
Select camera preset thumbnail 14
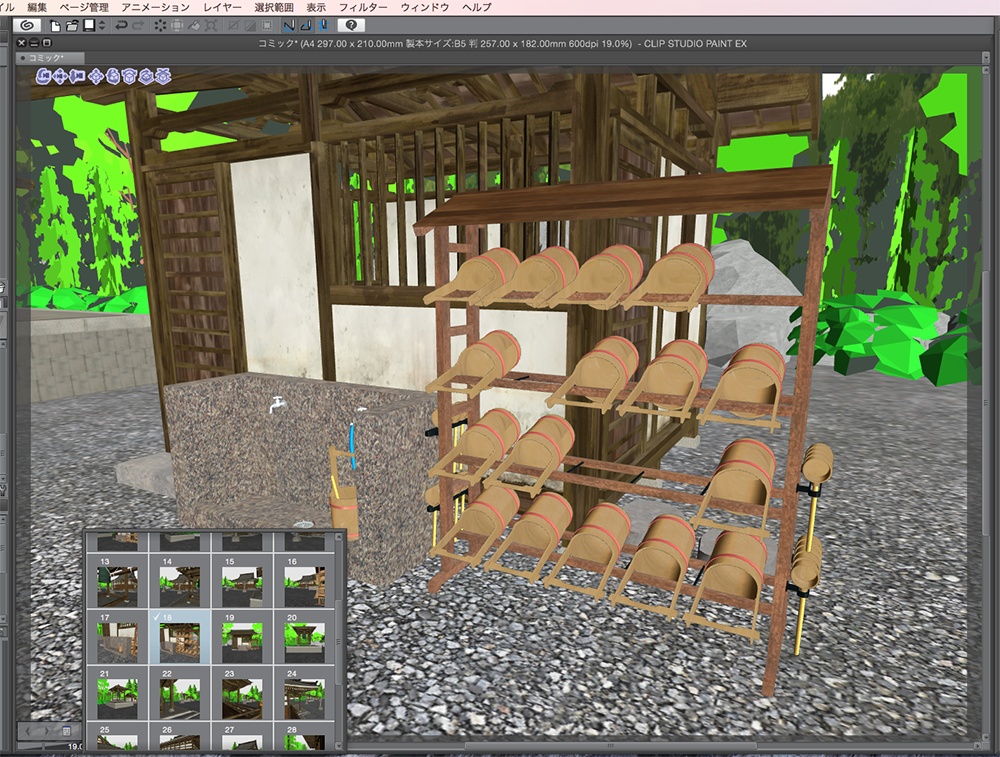tap(180, 581)
